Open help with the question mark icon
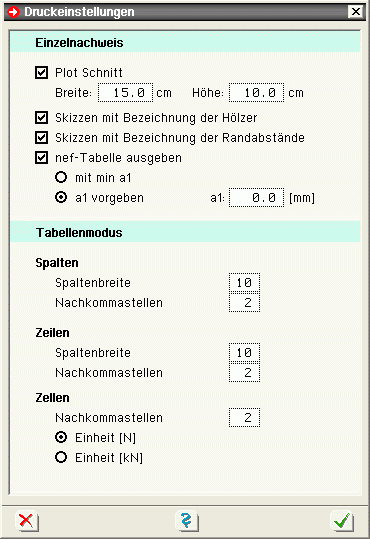The width and height of the screenshot is (370, 539). pos(186,521)
